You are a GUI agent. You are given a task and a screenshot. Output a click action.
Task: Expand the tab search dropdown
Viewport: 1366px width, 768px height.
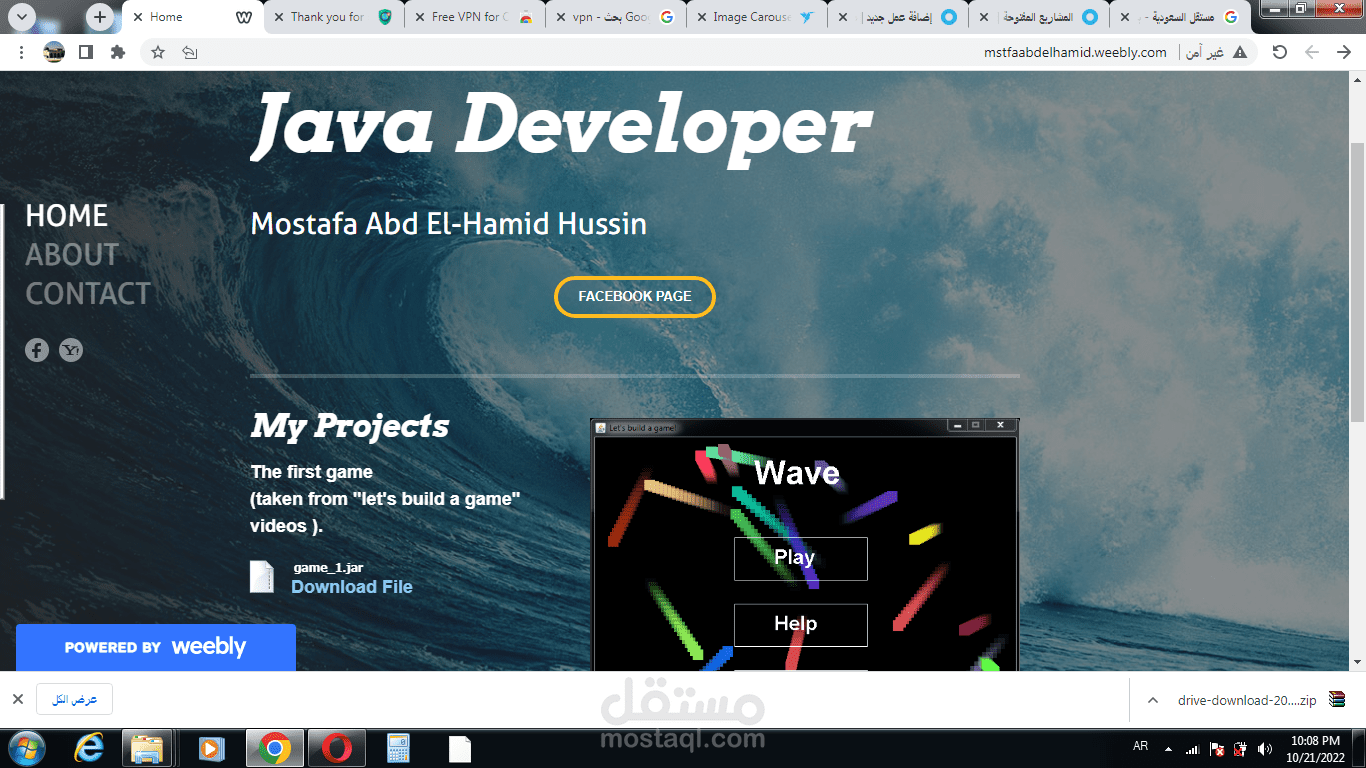point(21,17)
